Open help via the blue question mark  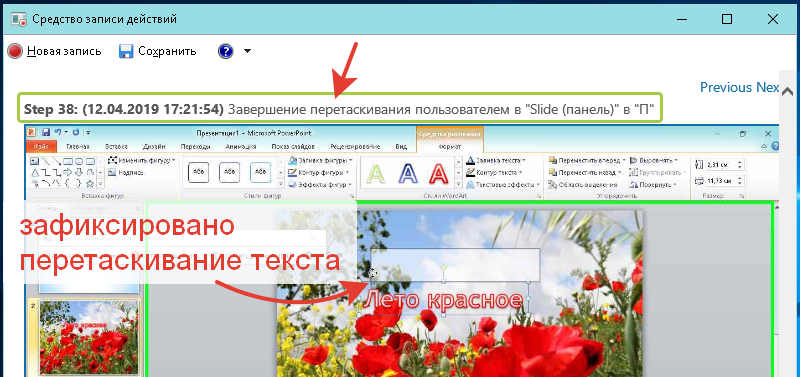click(226, 51)
